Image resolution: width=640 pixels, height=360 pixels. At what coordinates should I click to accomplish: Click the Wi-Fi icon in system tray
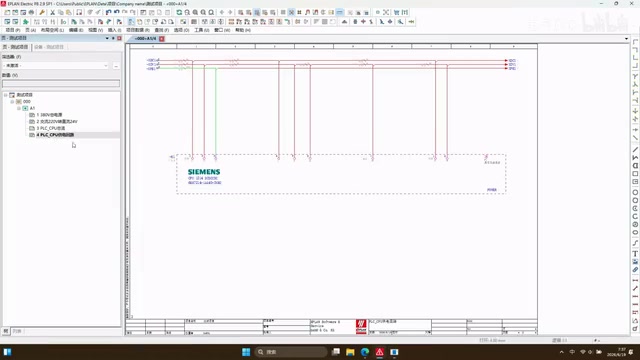583,352
